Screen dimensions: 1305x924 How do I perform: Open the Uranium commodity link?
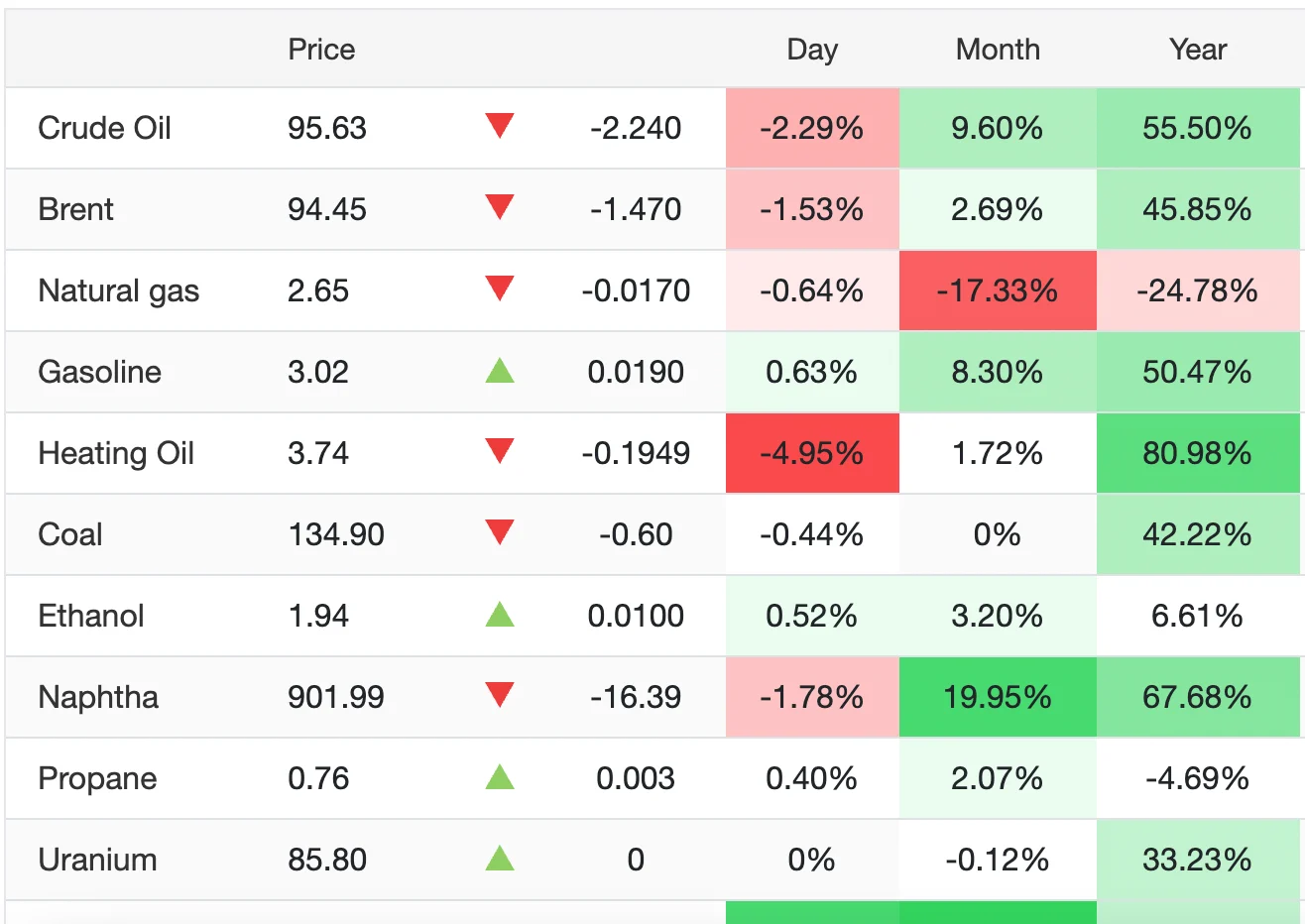tap(97, 860)
